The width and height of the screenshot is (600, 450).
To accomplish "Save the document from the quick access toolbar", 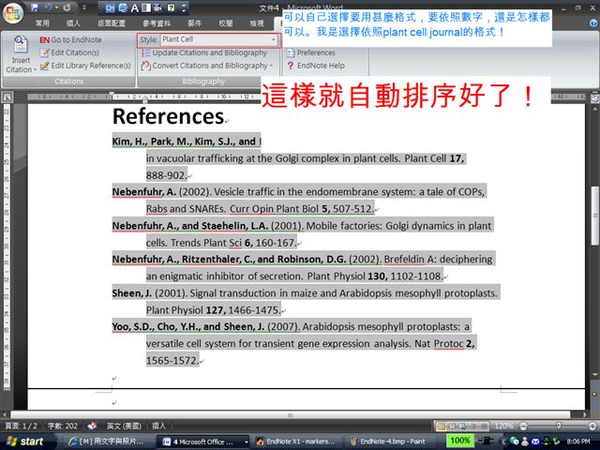I will (x=35, y=7).
